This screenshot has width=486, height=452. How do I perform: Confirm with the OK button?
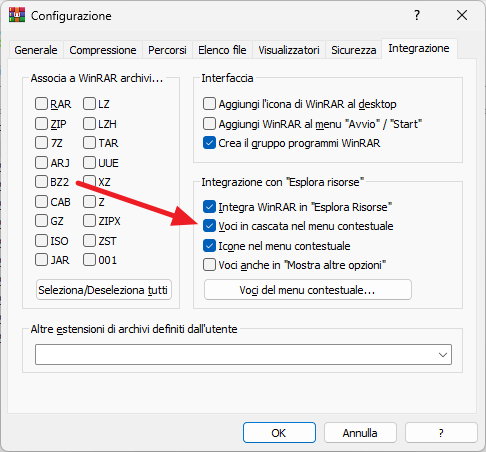pyautogui.click(x=279, y=433)
